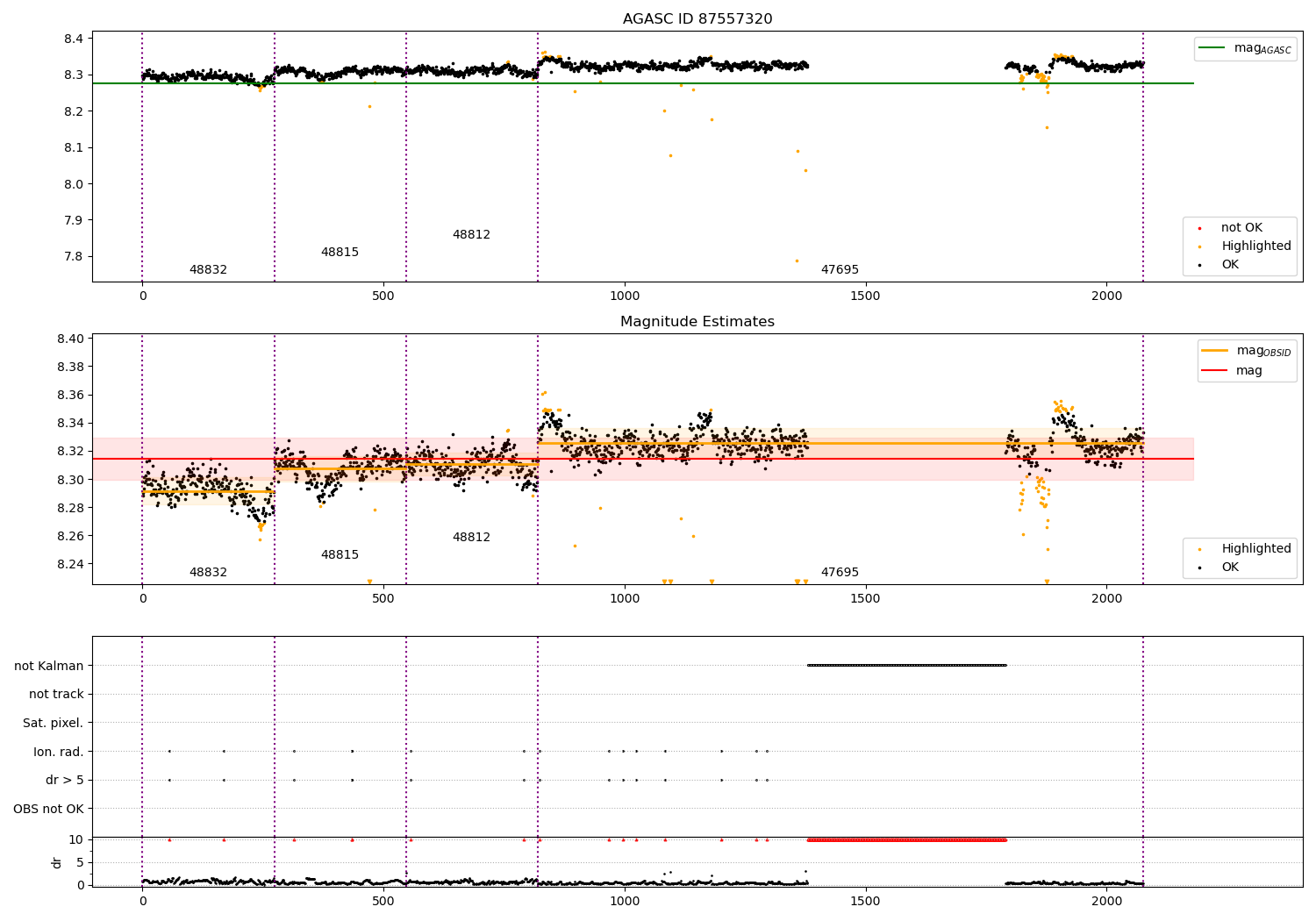The height and width of the screenshot is (921, 1316).
Task: Click the 1500 x-axis tick of top plot
Action: click(866, 296)
